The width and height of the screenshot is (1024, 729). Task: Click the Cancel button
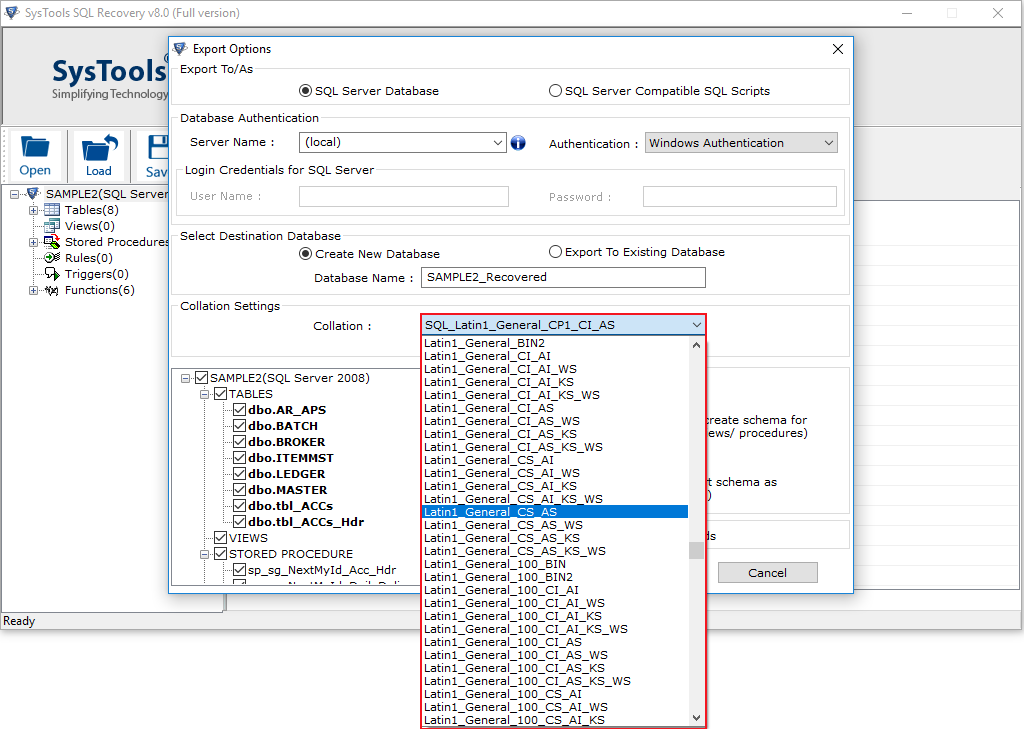767,573
